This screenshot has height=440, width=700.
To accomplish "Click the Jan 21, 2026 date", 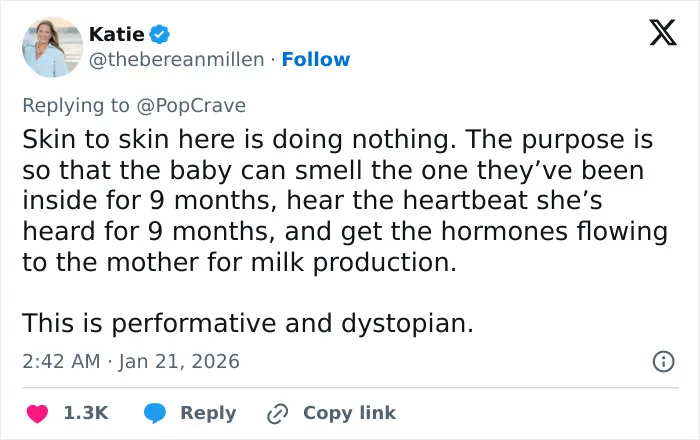I will point(179,361).
